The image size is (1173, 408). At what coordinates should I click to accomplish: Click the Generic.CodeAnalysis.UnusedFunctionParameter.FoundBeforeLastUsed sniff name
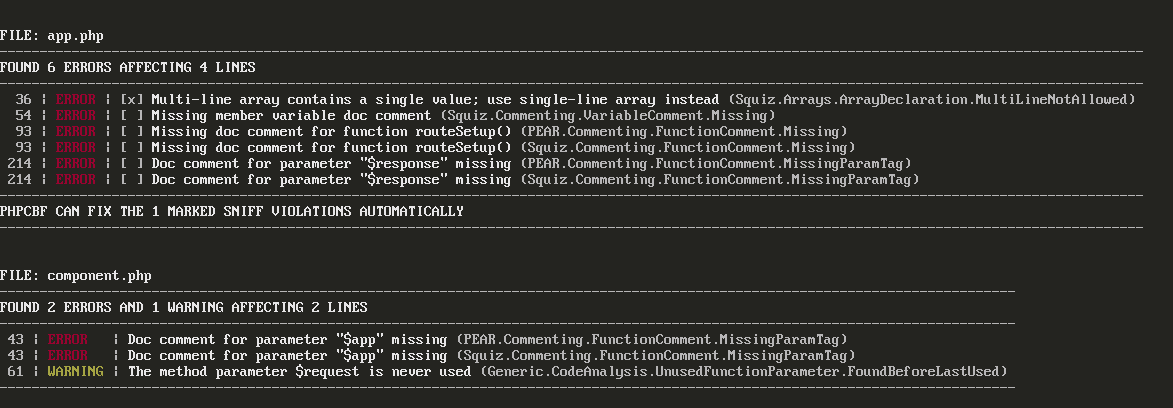point(743,371)
